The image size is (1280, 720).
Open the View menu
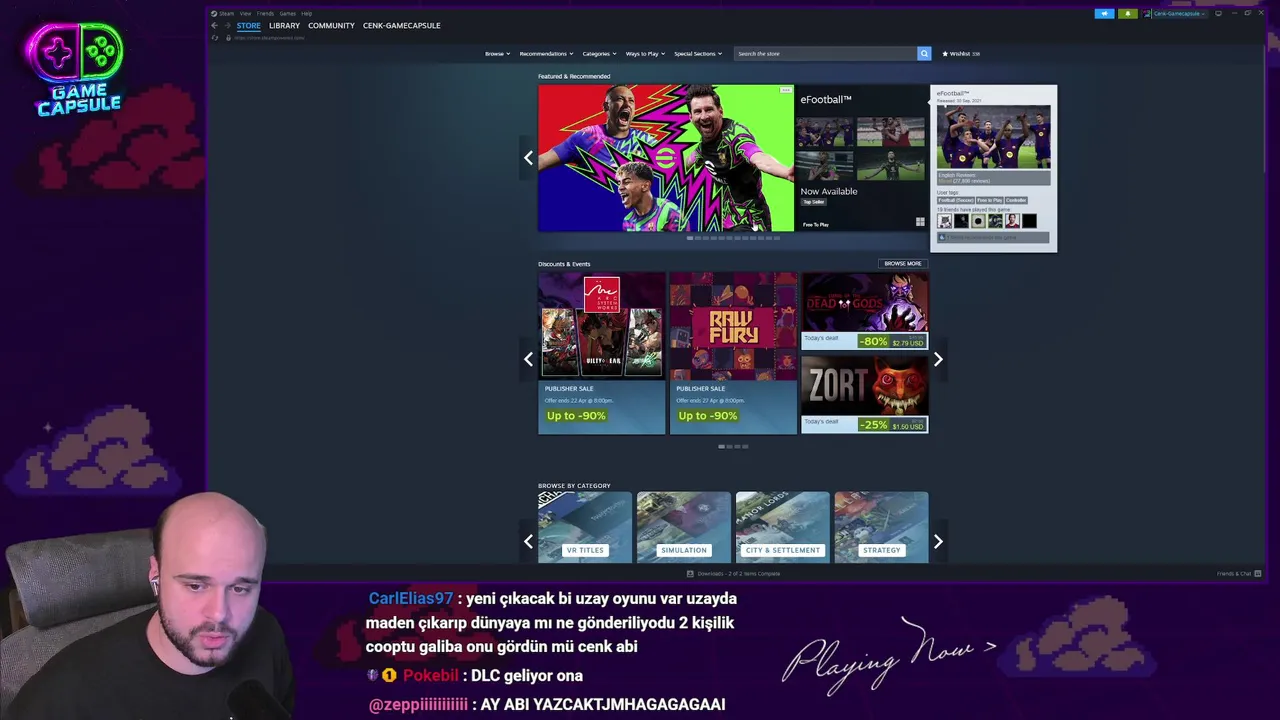tap(245, 13)
